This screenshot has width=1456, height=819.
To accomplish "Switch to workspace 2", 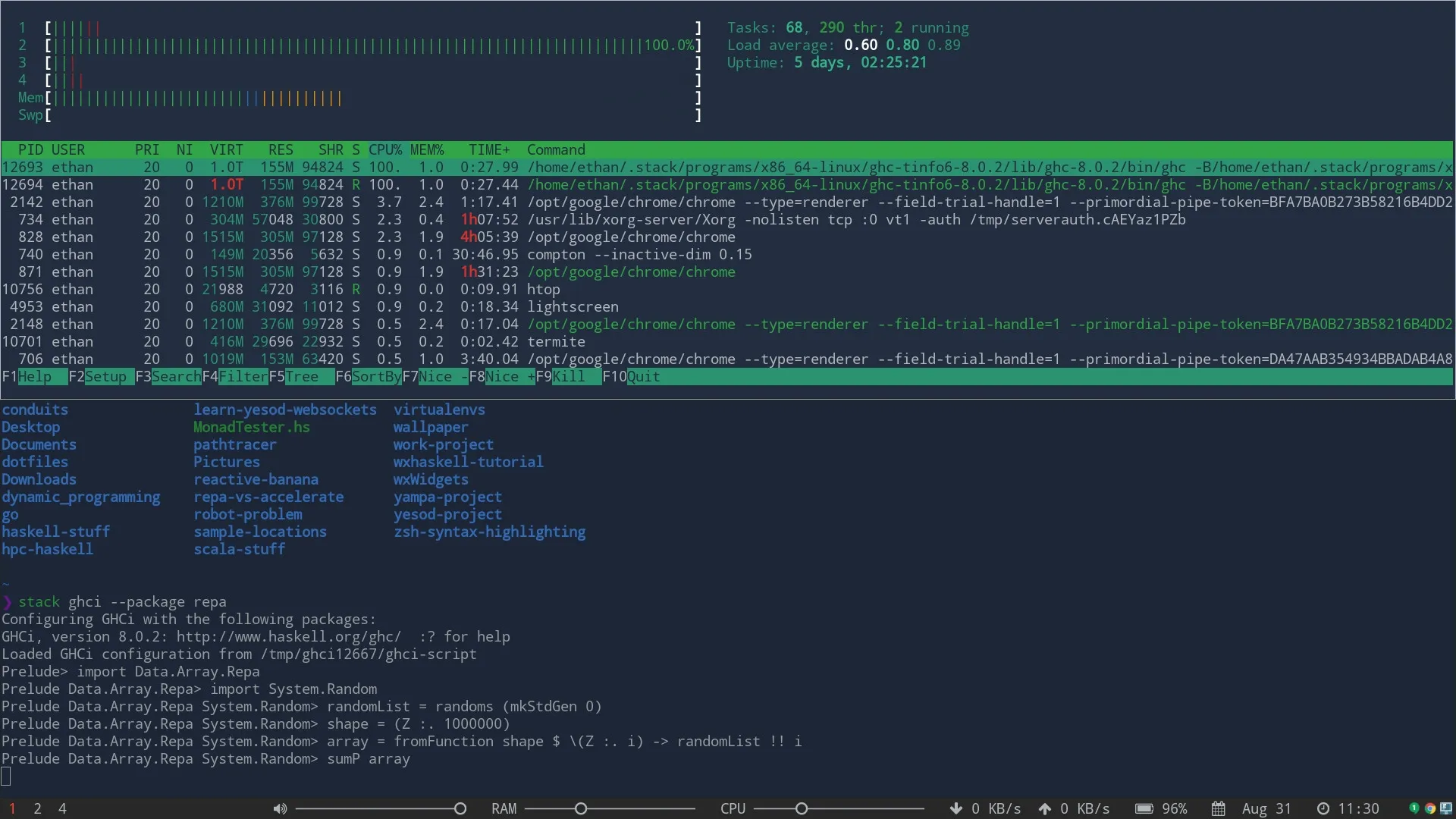I will 37,808.
